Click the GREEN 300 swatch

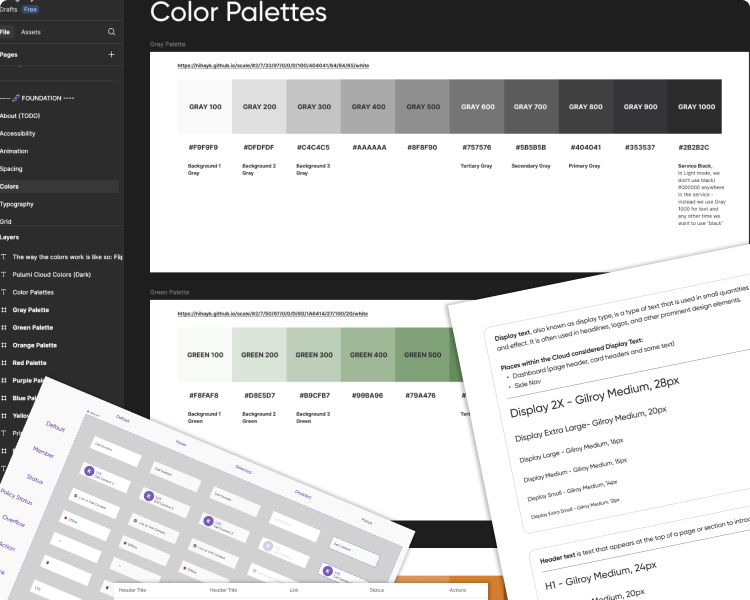[x=314, y=355]
